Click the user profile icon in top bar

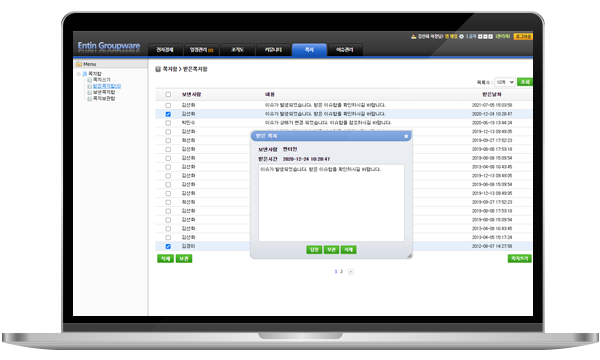point(414,37)
